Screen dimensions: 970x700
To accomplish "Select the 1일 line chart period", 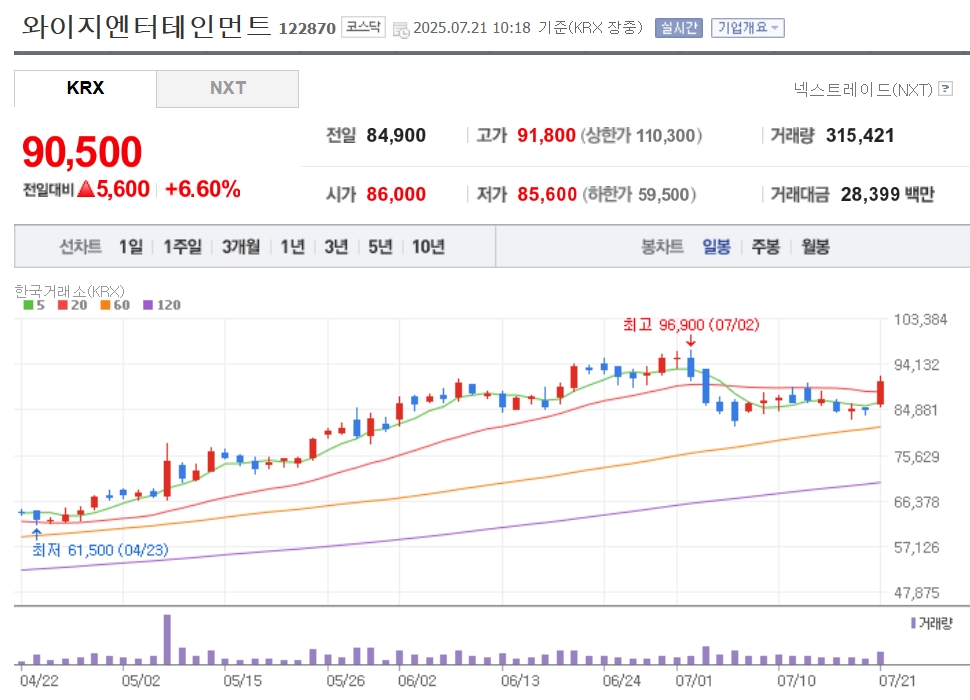I will tap(131, 247).
